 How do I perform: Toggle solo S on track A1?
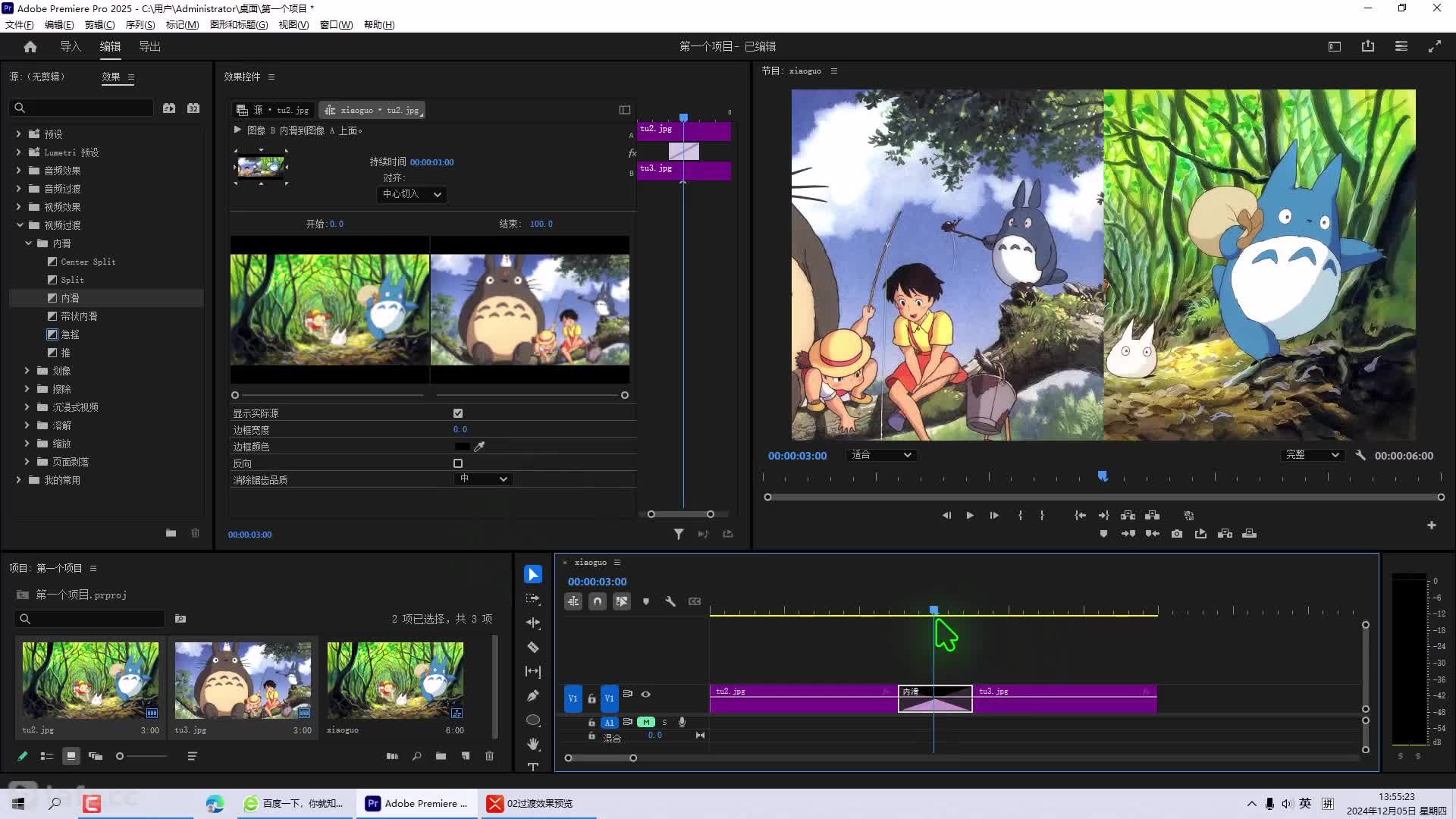(665, 723)
